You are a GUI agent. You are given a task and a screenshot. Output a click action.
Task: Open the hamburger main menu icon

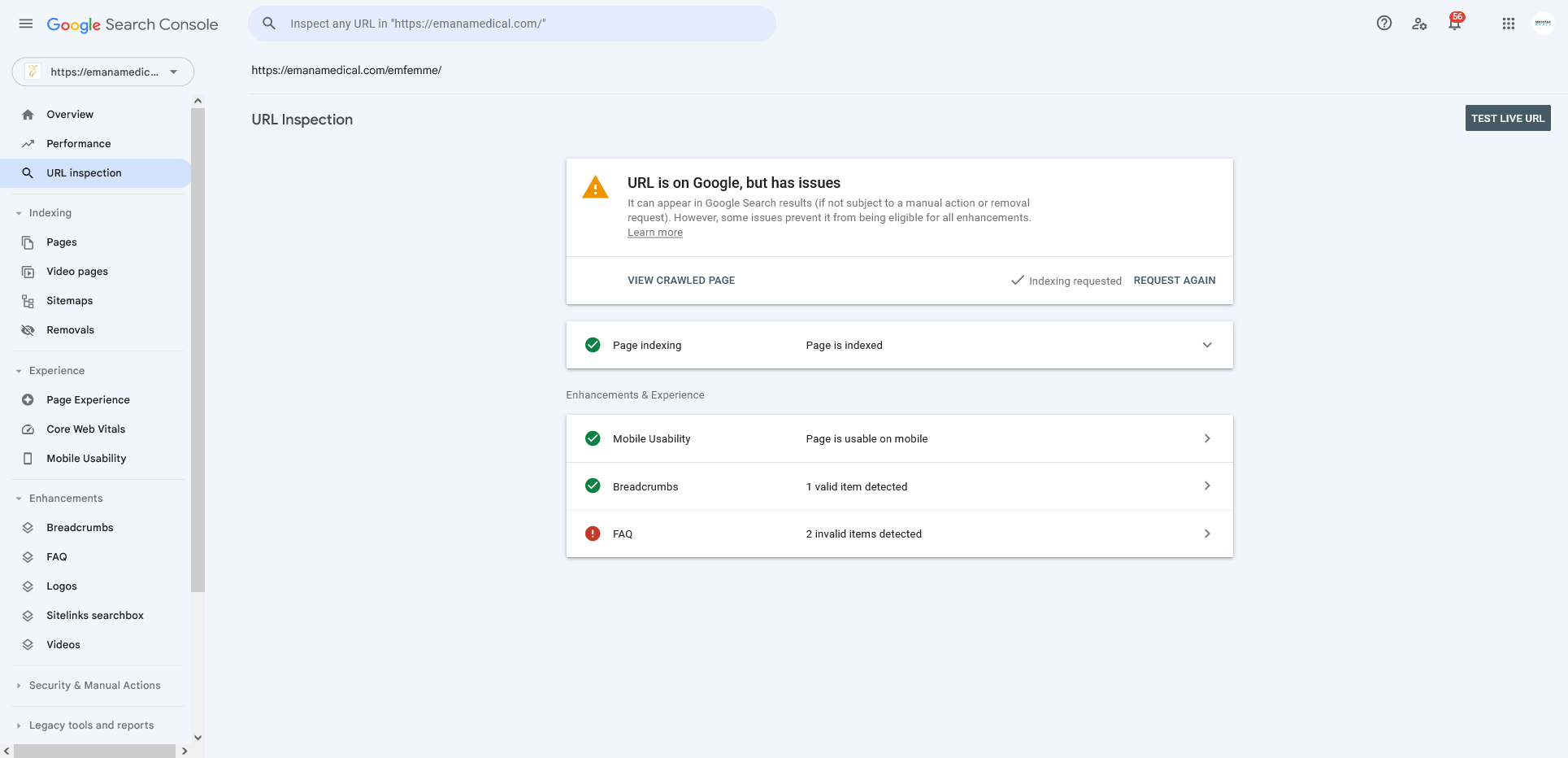[26, 24]
